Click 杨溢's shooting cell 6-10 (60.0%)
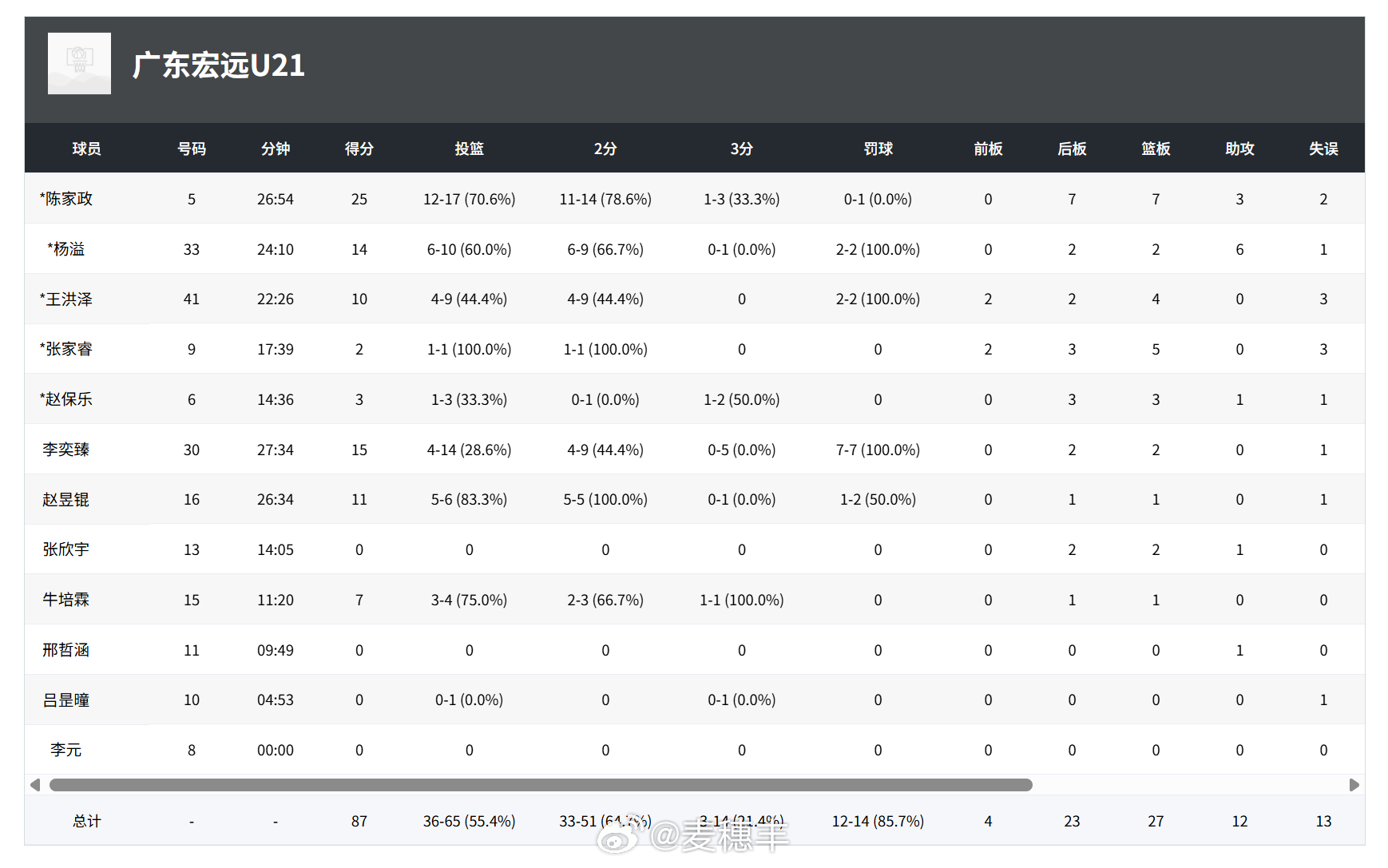The width and height of the screenshot is (1388, 868). pos(470,249)
